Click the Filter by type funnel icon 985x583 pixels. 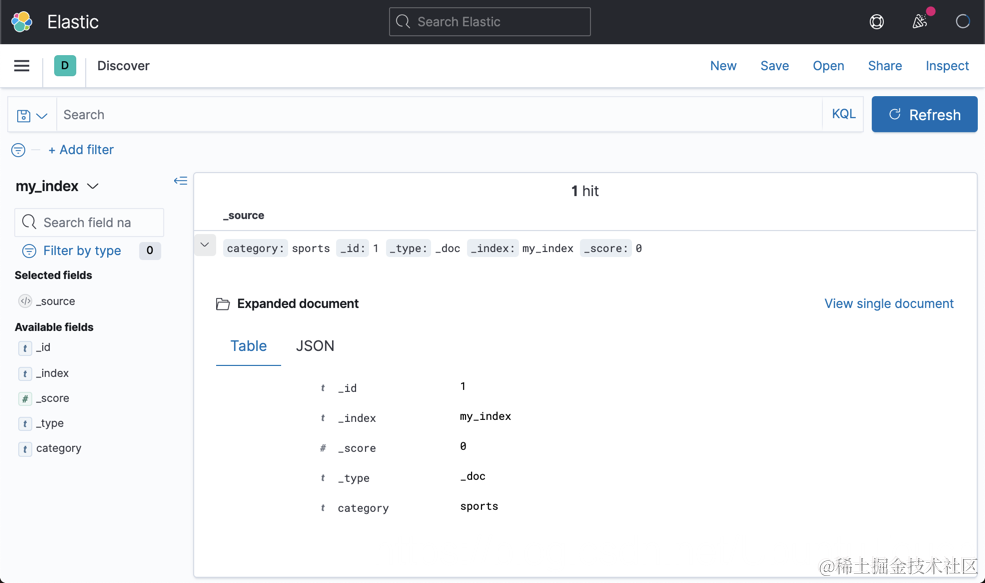point(29,251)
